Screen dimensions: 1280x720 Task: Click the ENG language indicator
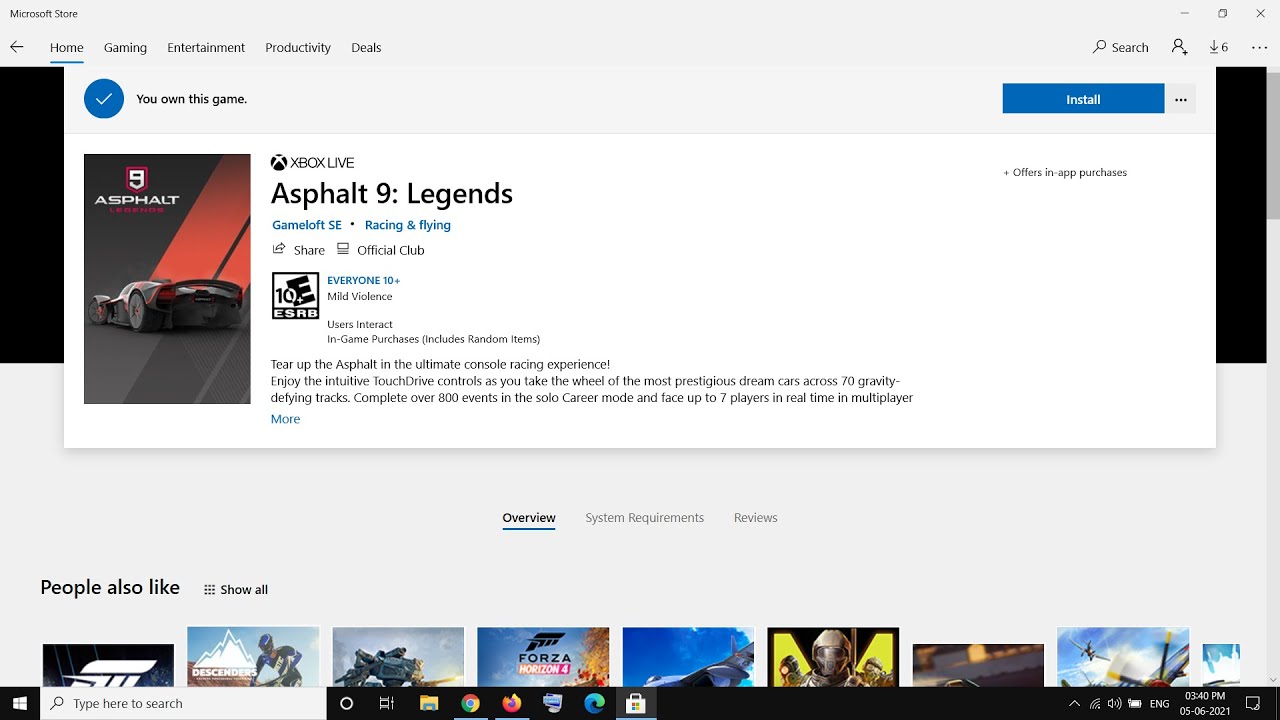tap(1160, 704)
